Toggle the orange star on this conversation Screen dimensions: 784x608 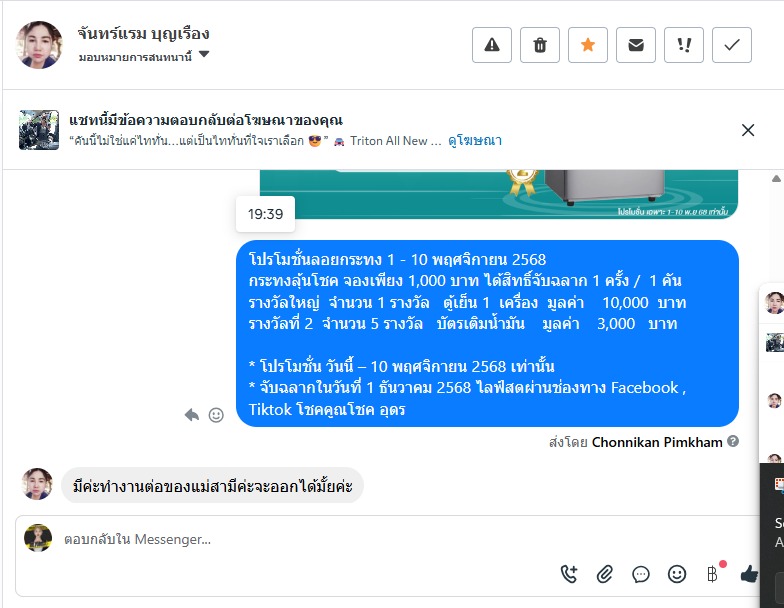click(588, 45)
